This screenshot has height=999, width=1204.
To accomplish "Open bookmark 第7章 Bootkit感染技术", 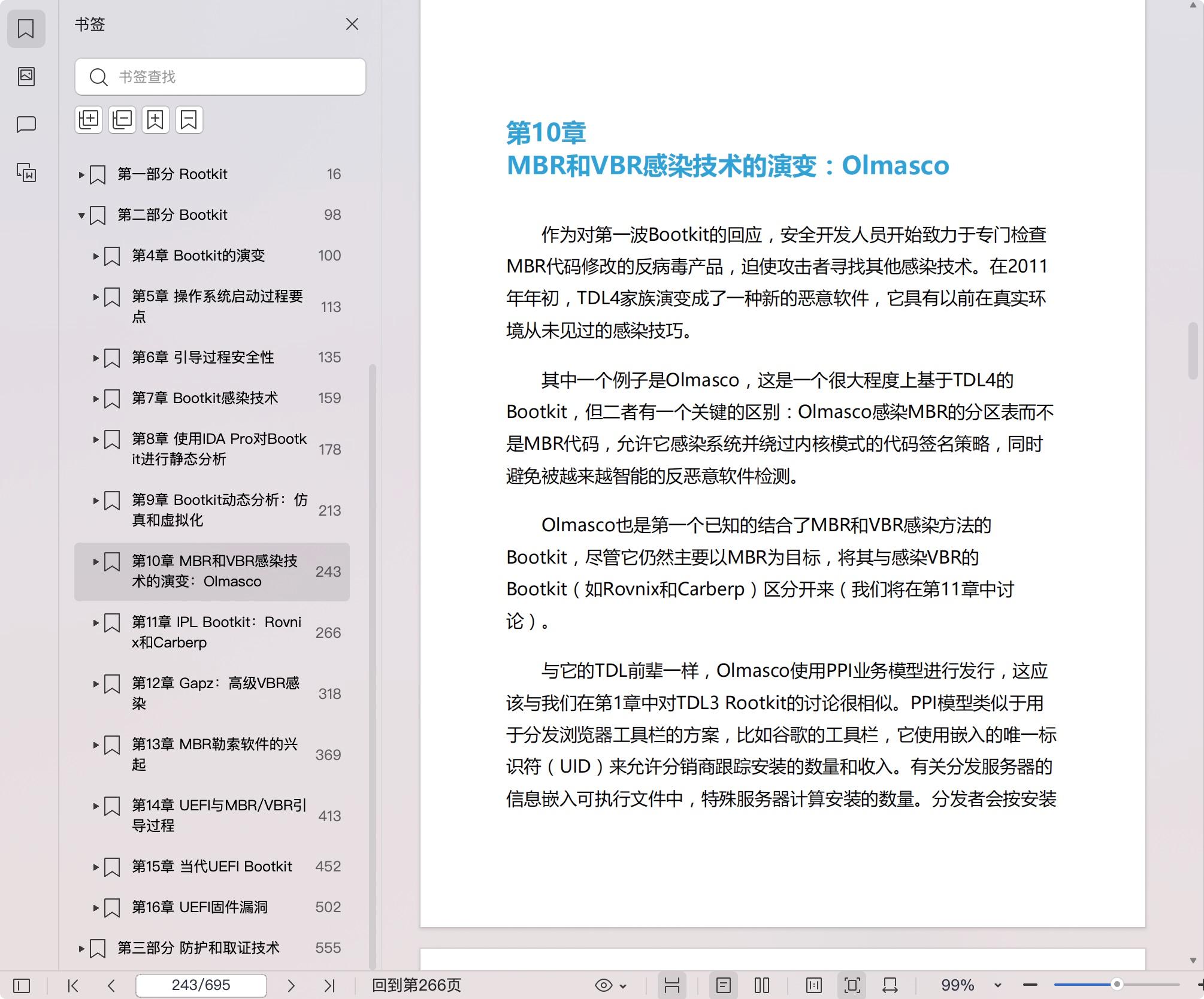I will (x=205, y=398).
